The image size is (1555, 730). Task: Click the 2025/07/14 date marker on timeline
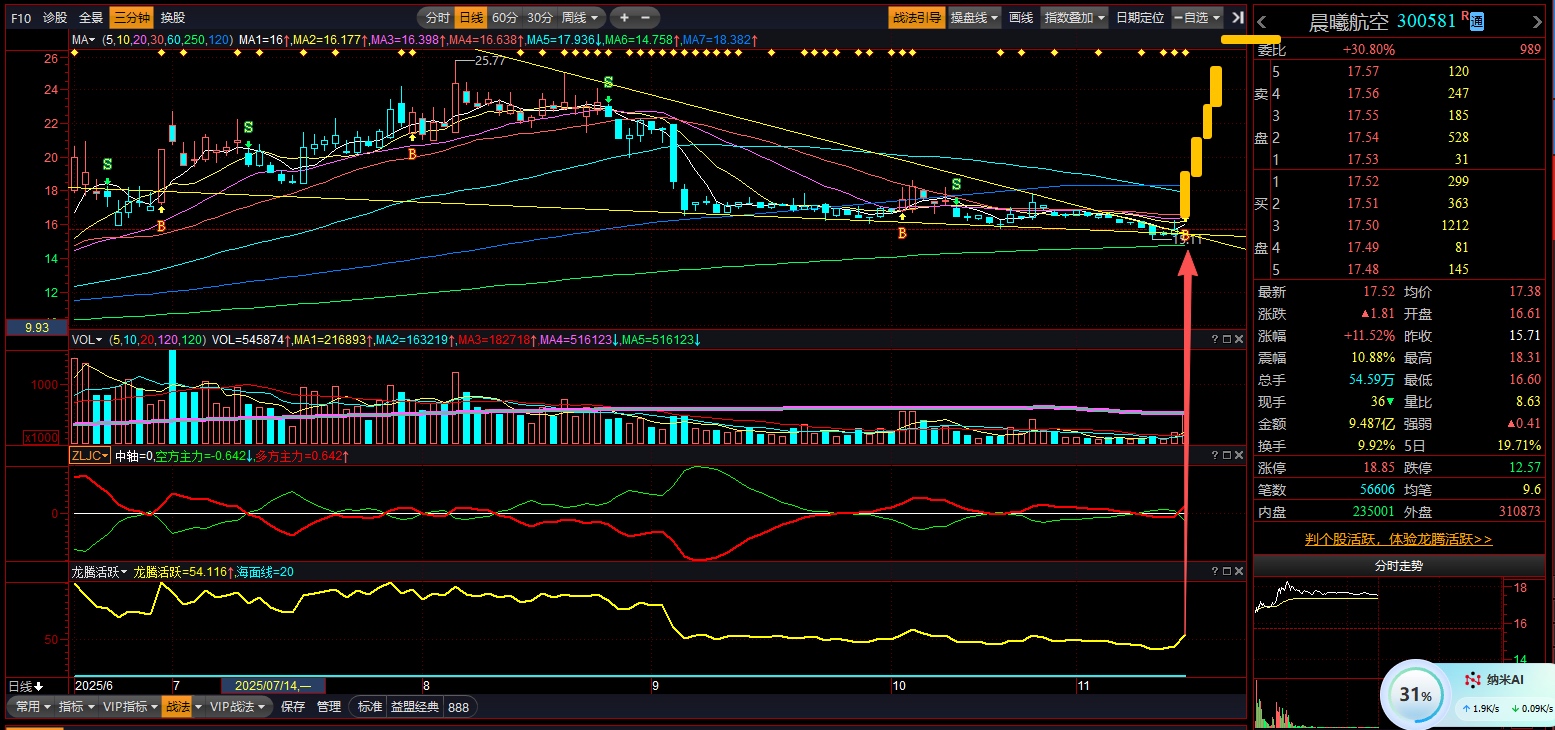pos(272,686)
